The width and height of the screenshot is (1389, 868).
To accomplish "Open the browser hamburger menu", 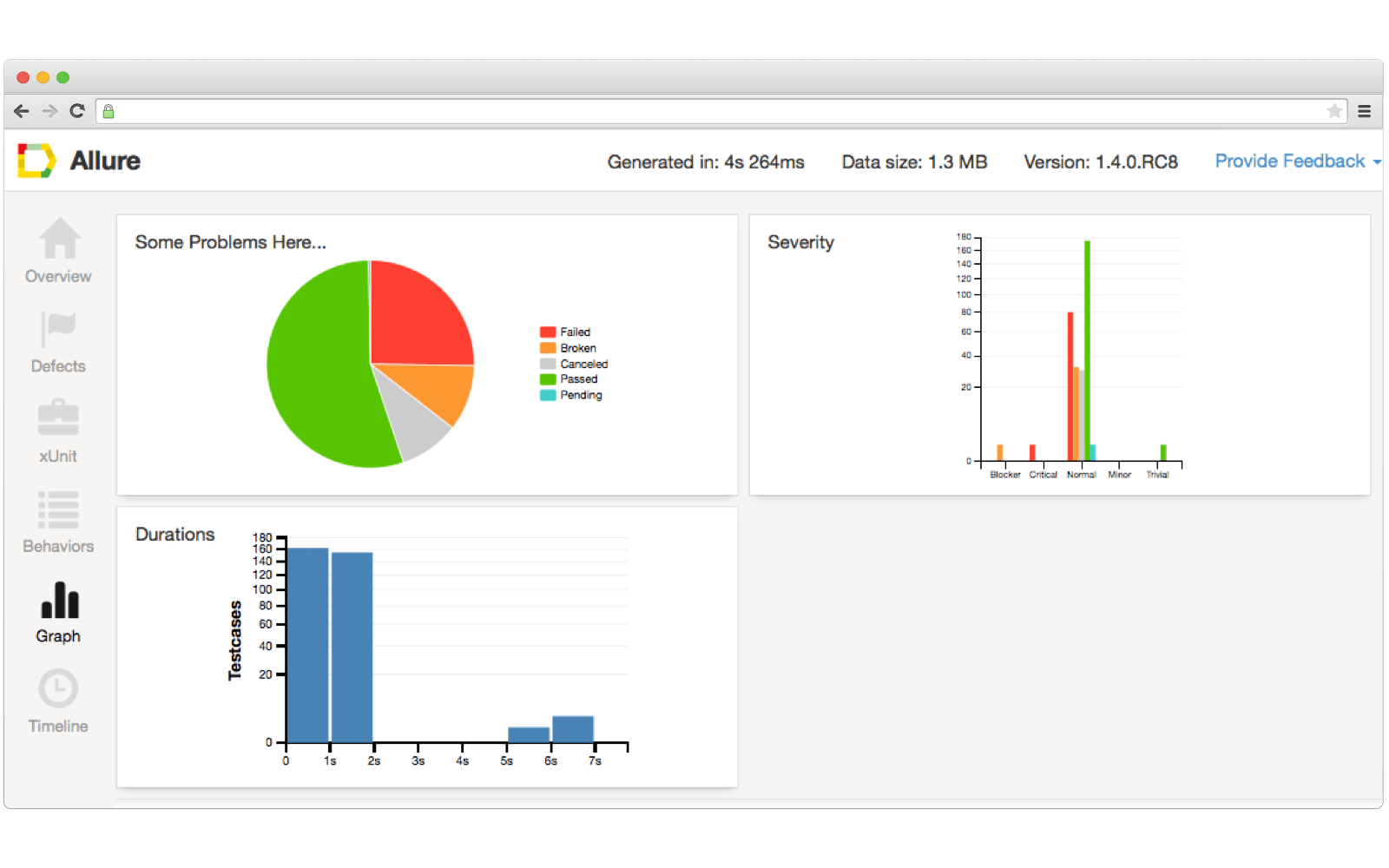I will click(x=1364, y=111).
